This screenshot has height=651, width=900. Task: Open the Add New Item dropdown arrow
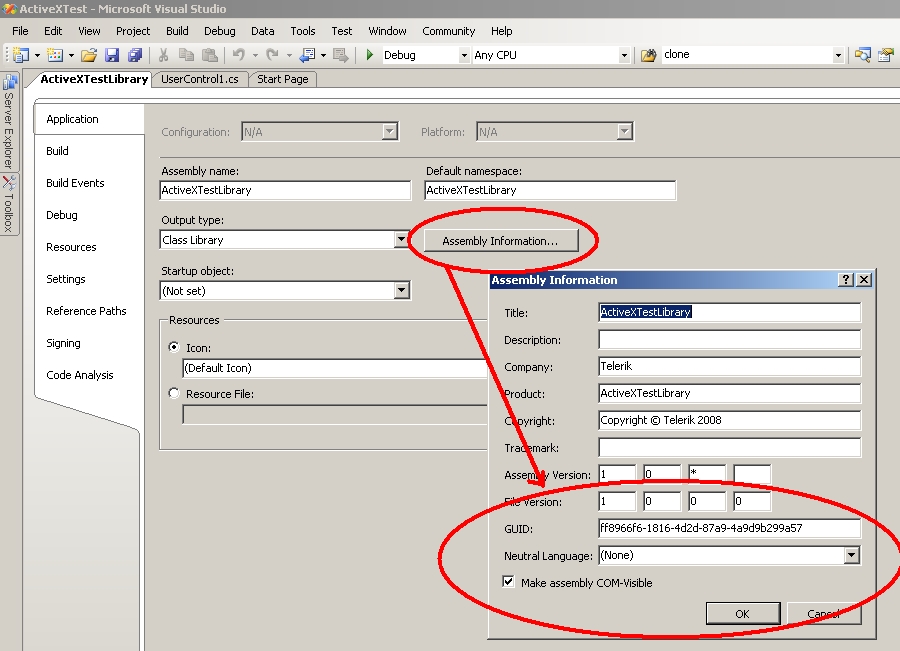[x=71, y=56]
